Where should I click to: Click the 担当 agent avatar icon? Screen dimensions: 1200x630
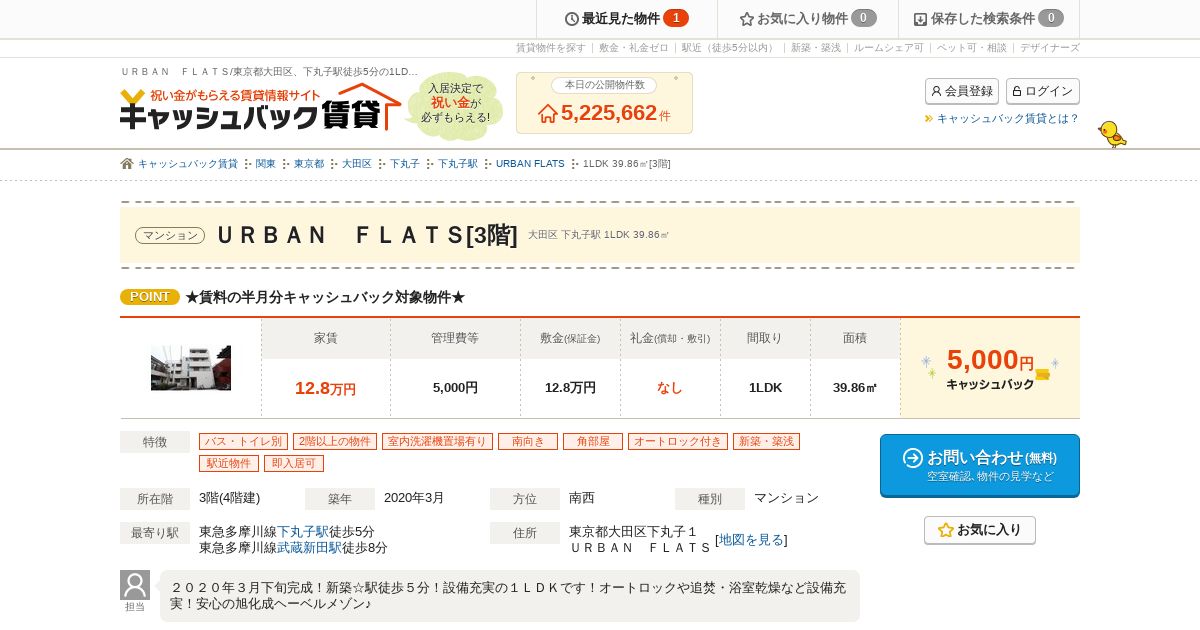click(135, 585)
